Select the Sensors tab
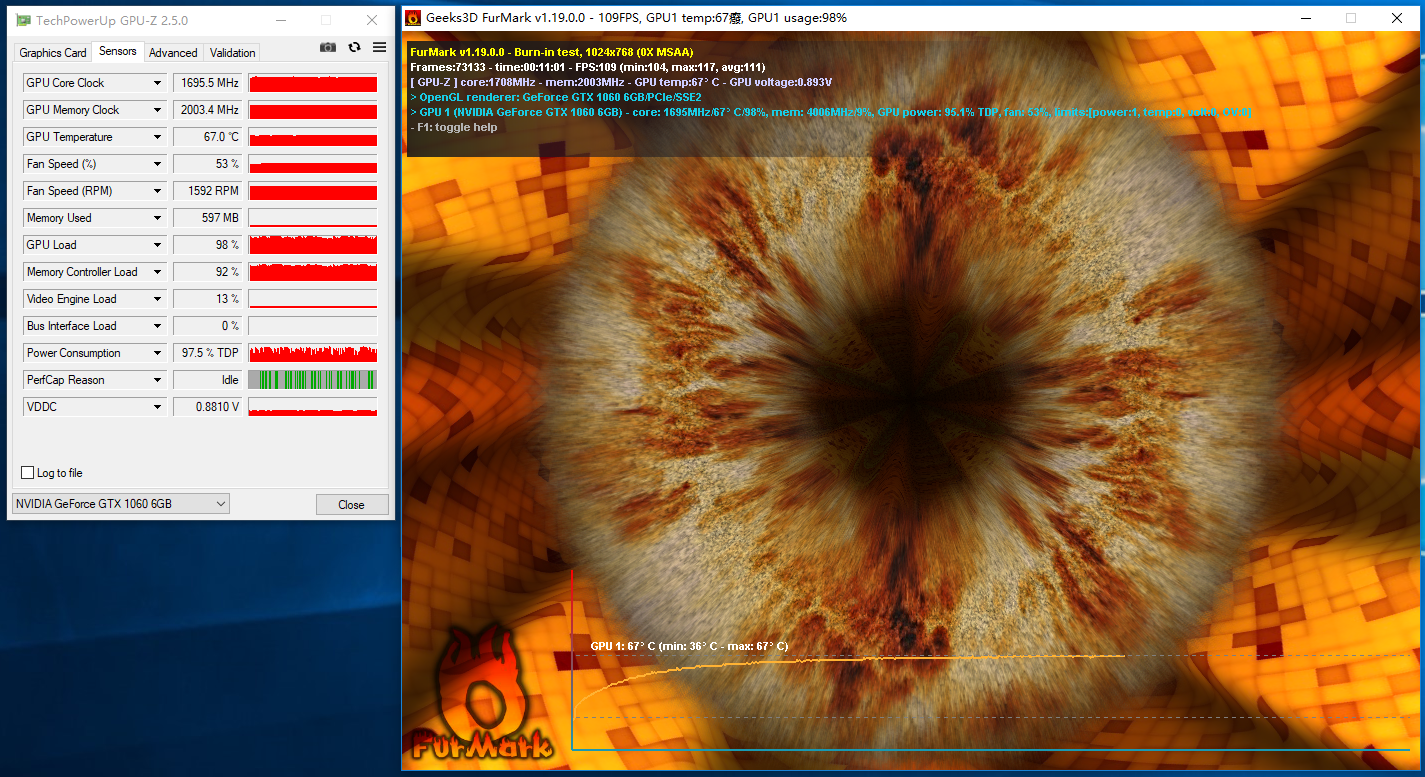 click(x=118, y=51)
